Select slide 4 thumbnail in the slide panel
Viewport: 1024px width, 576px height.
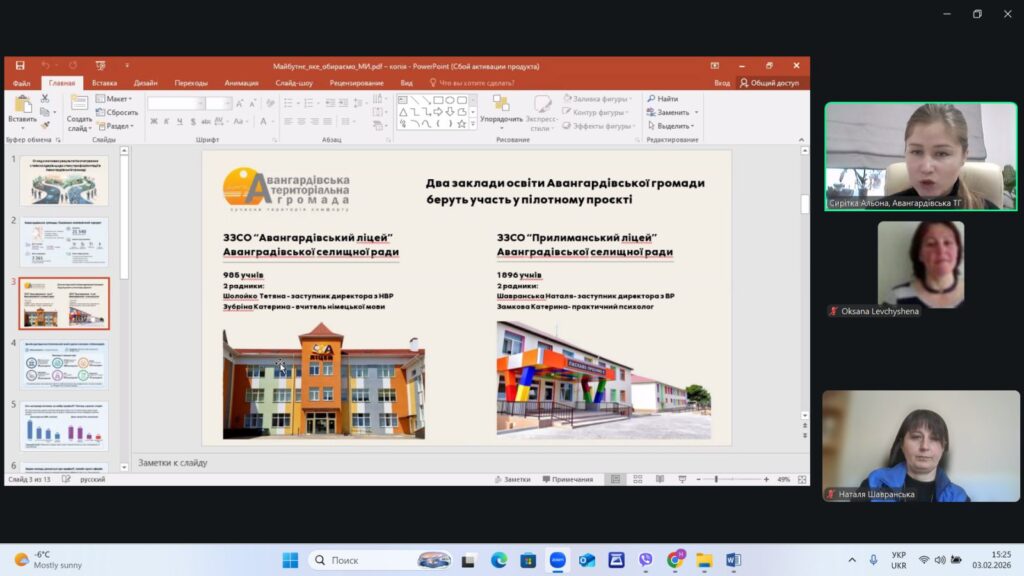coord(64,365)
